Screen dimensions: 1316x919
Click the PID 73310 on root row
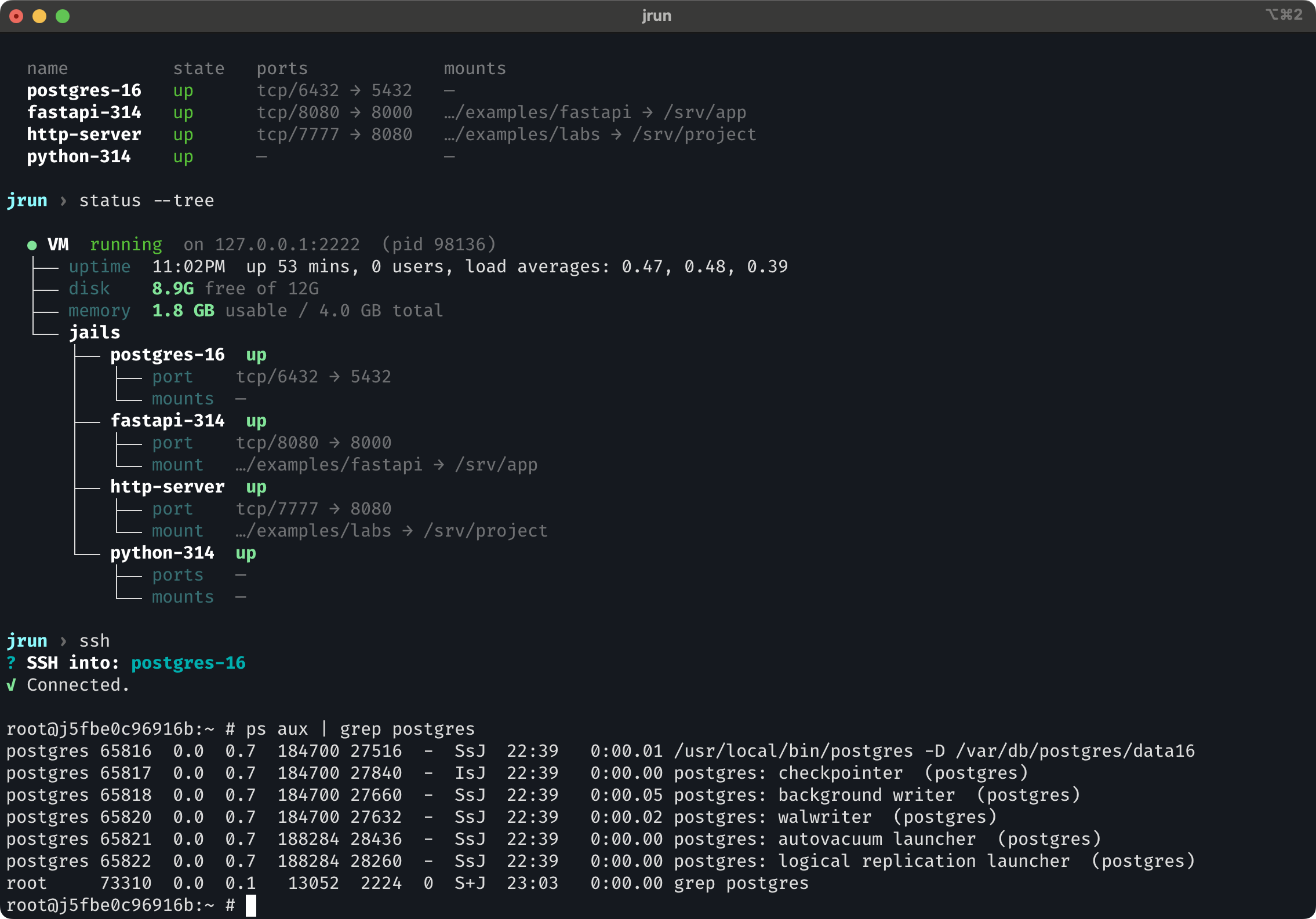126,883
